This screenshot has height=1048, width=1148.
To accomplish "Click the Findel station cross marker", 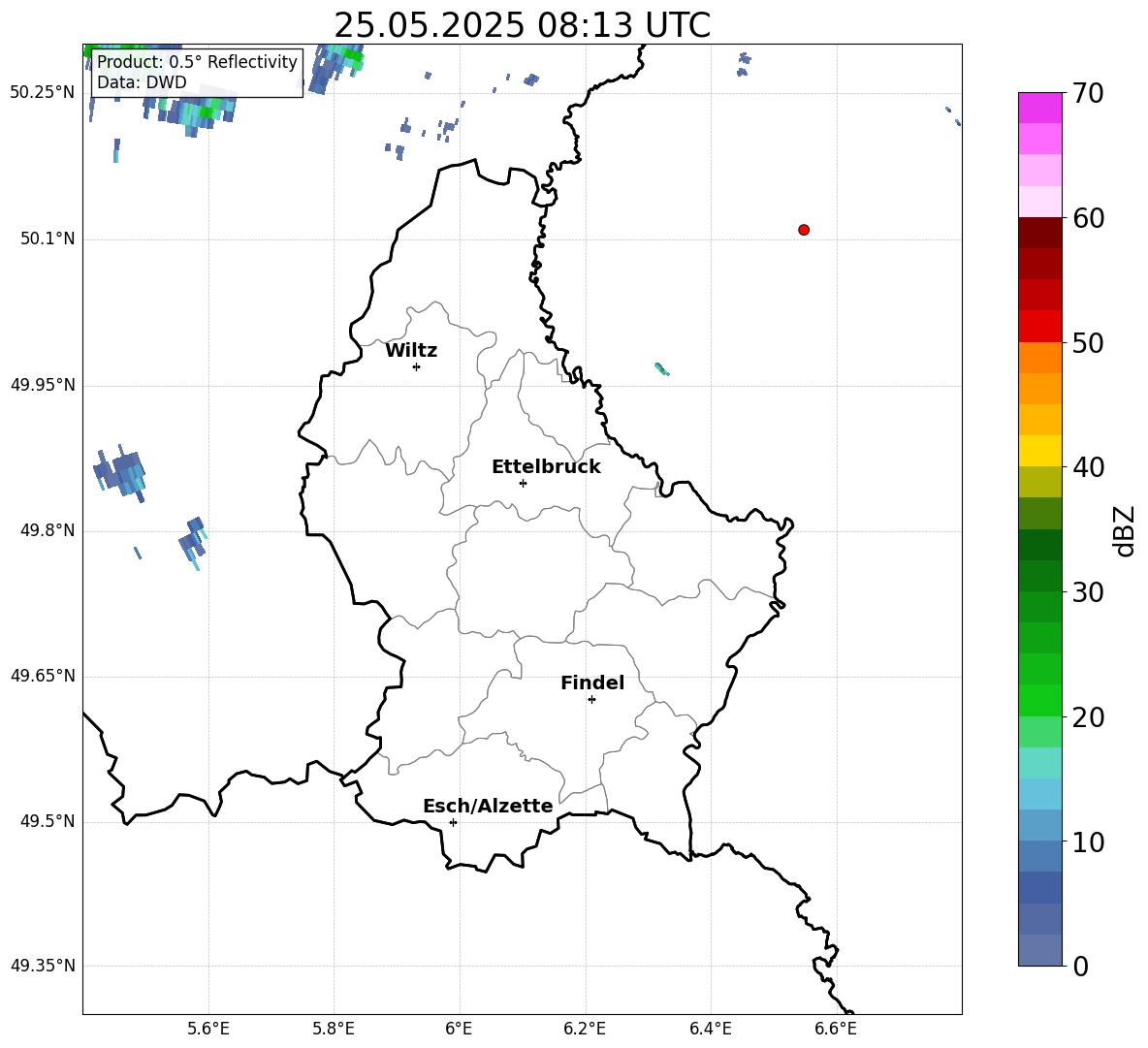I will click(x=591, y=700).
